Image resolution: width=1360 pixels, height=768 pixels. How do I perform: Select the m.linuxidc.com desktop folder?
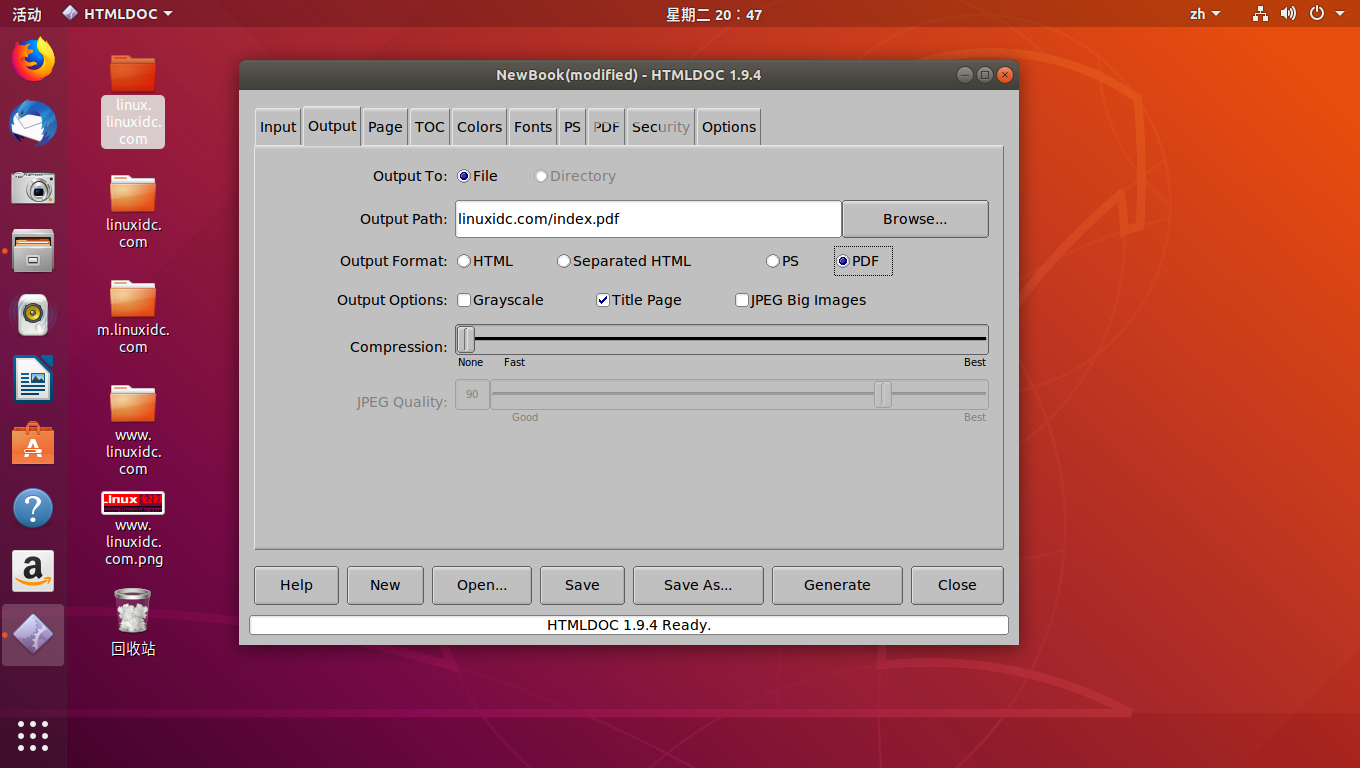coord(133,315)
